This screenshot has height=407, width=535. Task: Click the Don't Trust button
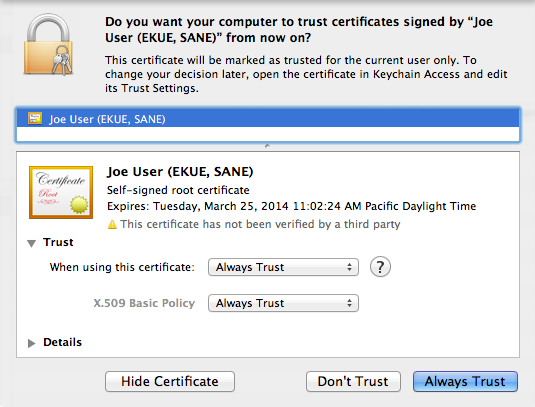coord(353,381)
